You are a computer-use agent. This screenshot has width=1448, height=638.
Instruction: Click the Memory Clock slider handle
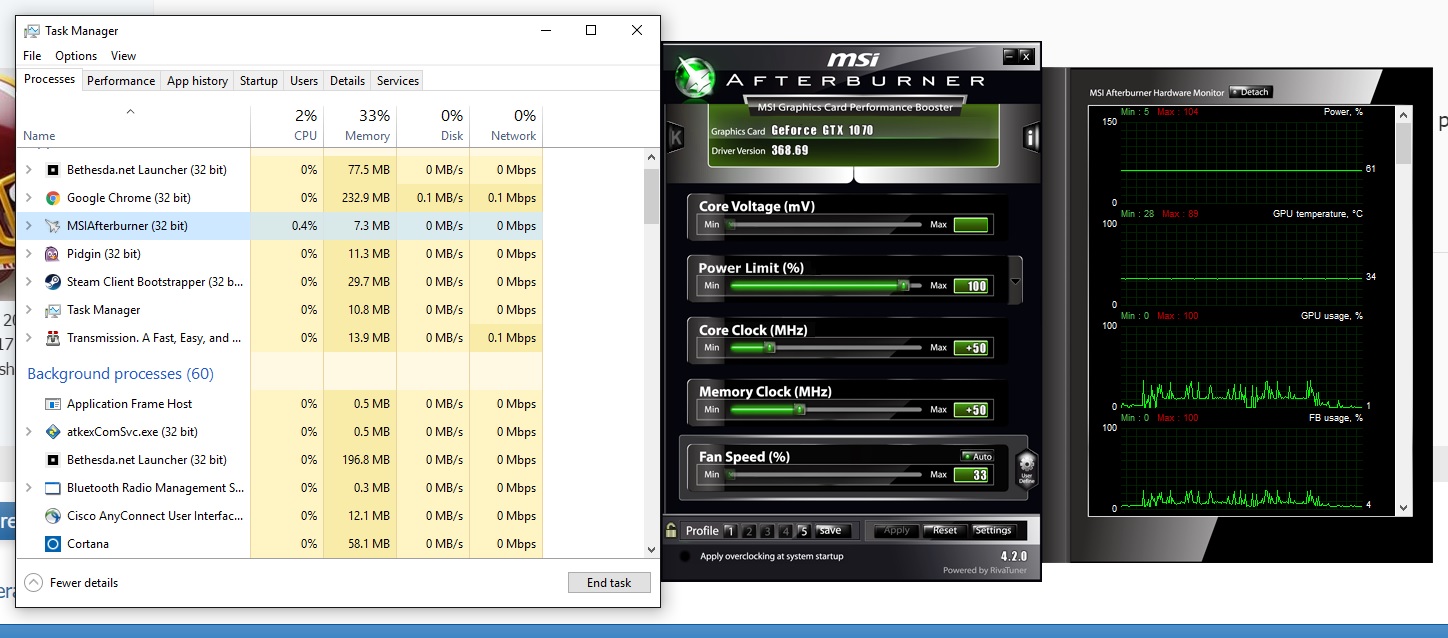[799, 410]
